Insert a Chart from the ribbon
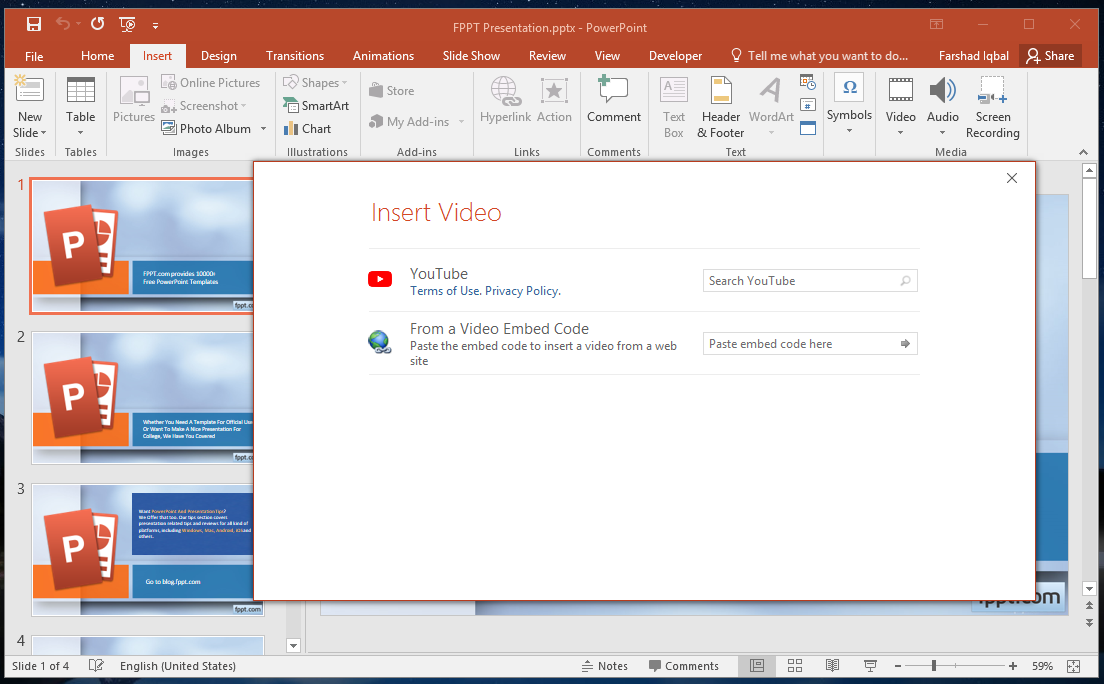 pos(307,129)
